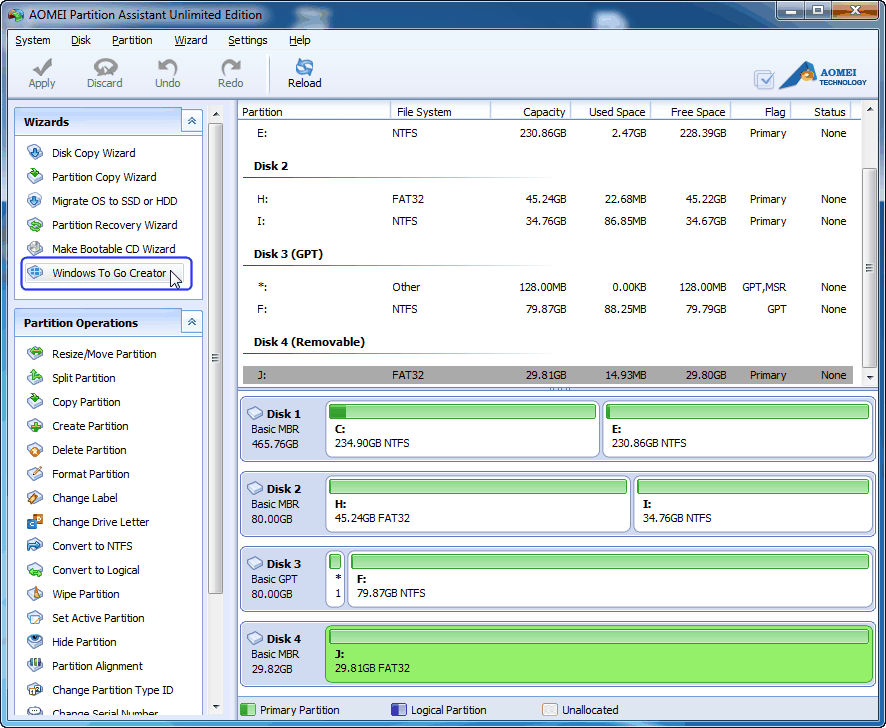Click the Format Partition icon
This screenshot has width=886, height=728.
[35, 474]
